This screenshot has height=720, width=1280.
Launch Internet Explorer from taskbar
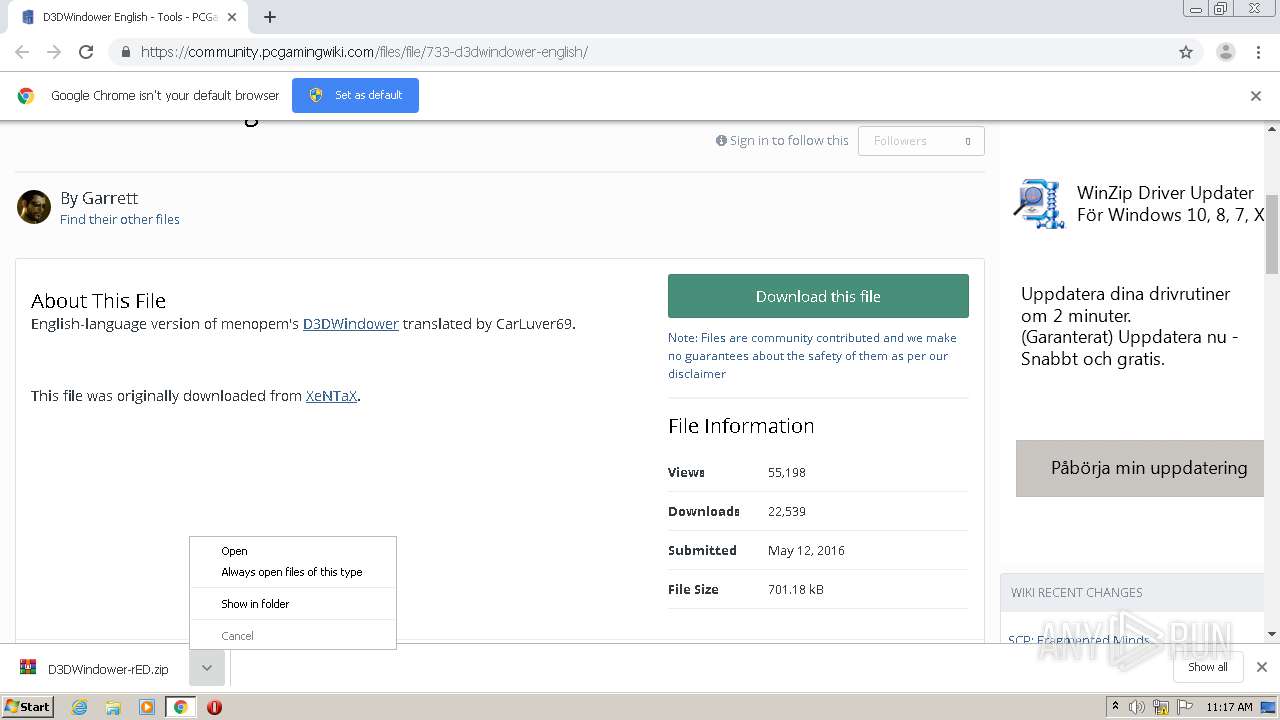pyautogui.click(x=79, y=707)
